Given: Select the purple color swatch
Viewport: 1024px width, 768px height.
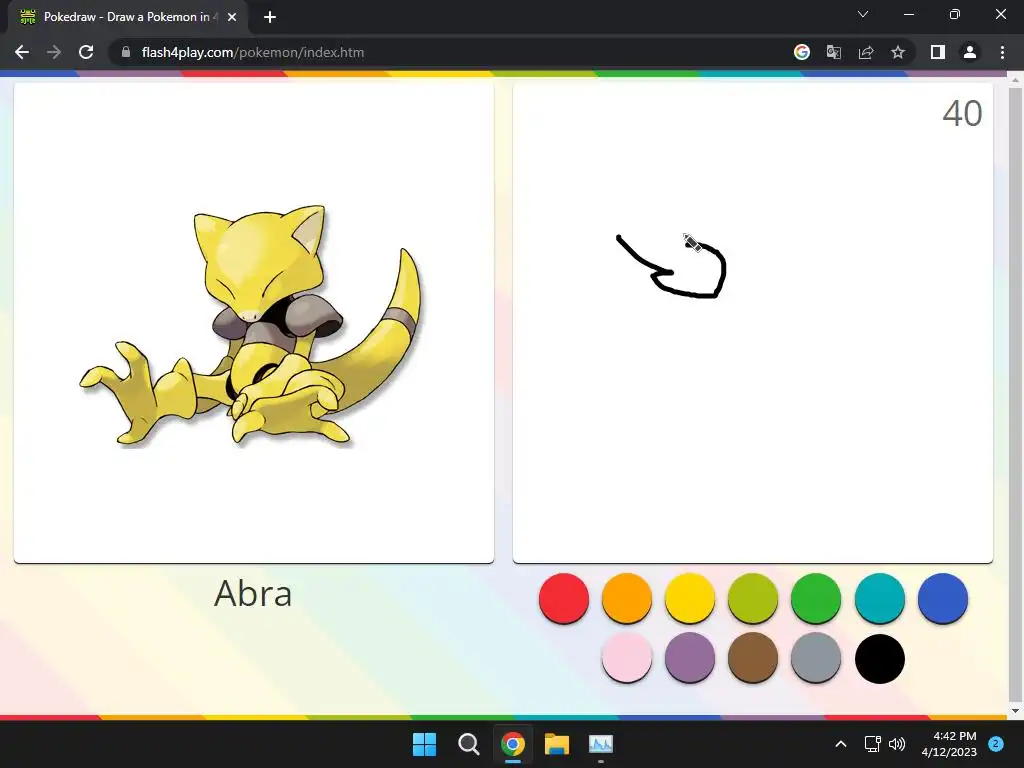Looking at the screenshot, I should point(690,658).
